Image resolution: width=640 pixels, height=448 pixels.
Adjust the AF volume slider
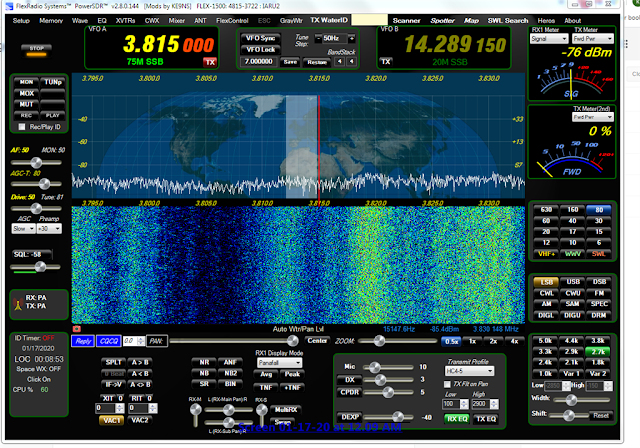click(36, 163)
